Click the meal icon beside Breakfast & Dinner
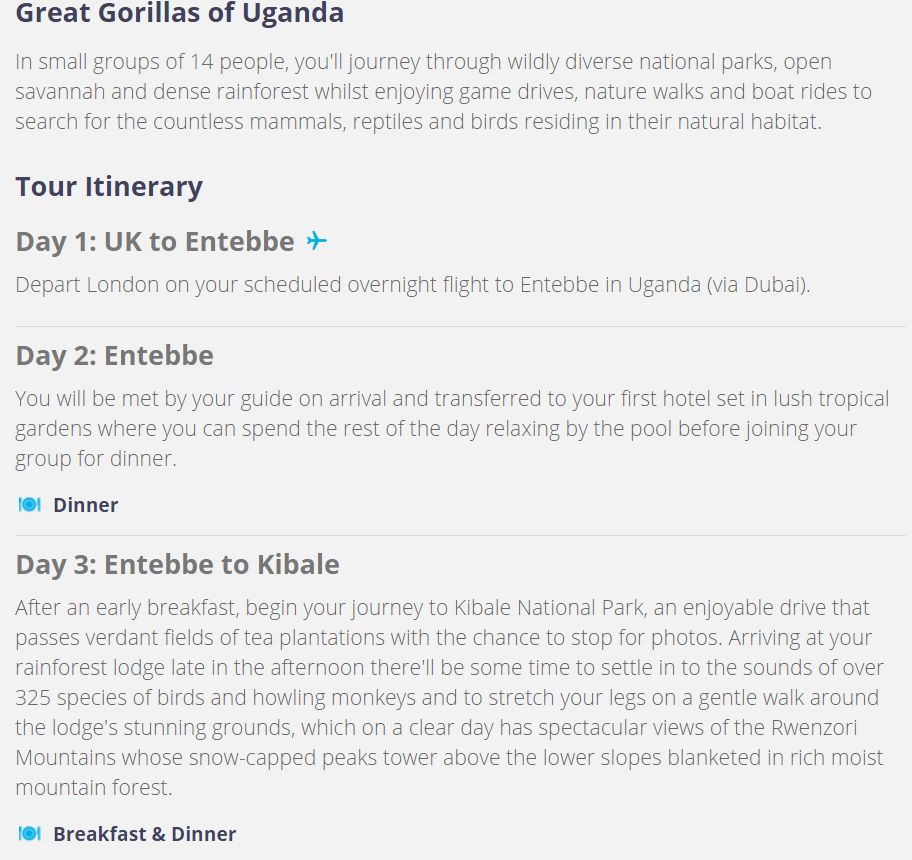Viewport: 912px width, 860px height. coord(30,834)
